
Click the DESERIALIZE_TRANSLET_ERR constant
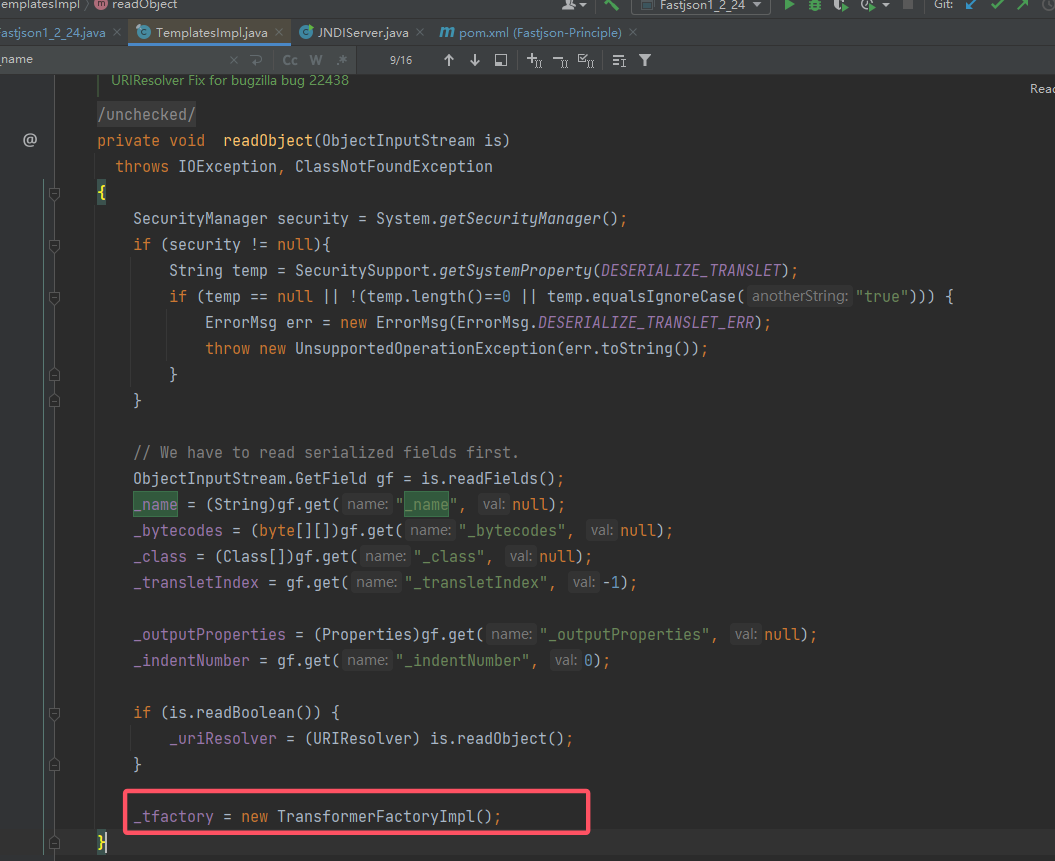click(x=645, y=323)
